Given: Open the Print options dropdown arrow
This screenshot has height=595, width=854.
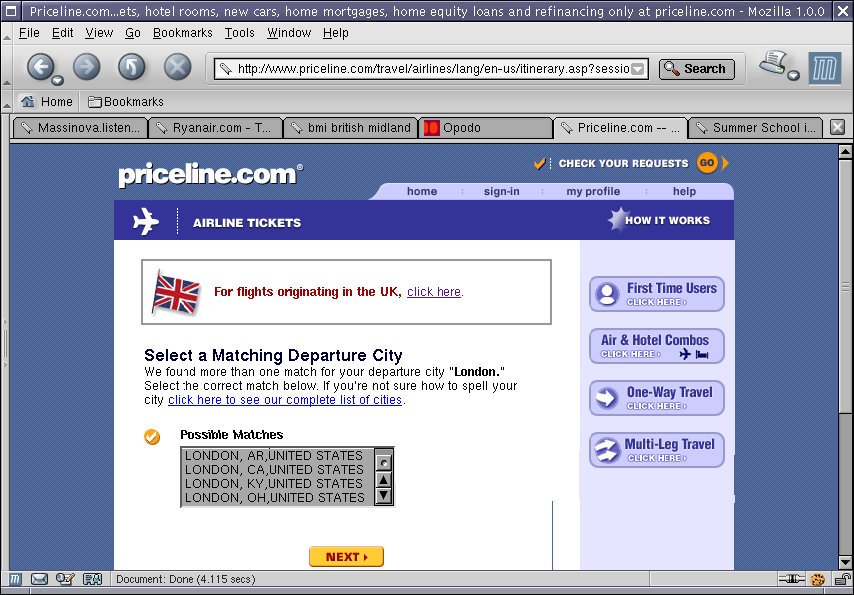Looking at the screenshot, I should (794, 75).
